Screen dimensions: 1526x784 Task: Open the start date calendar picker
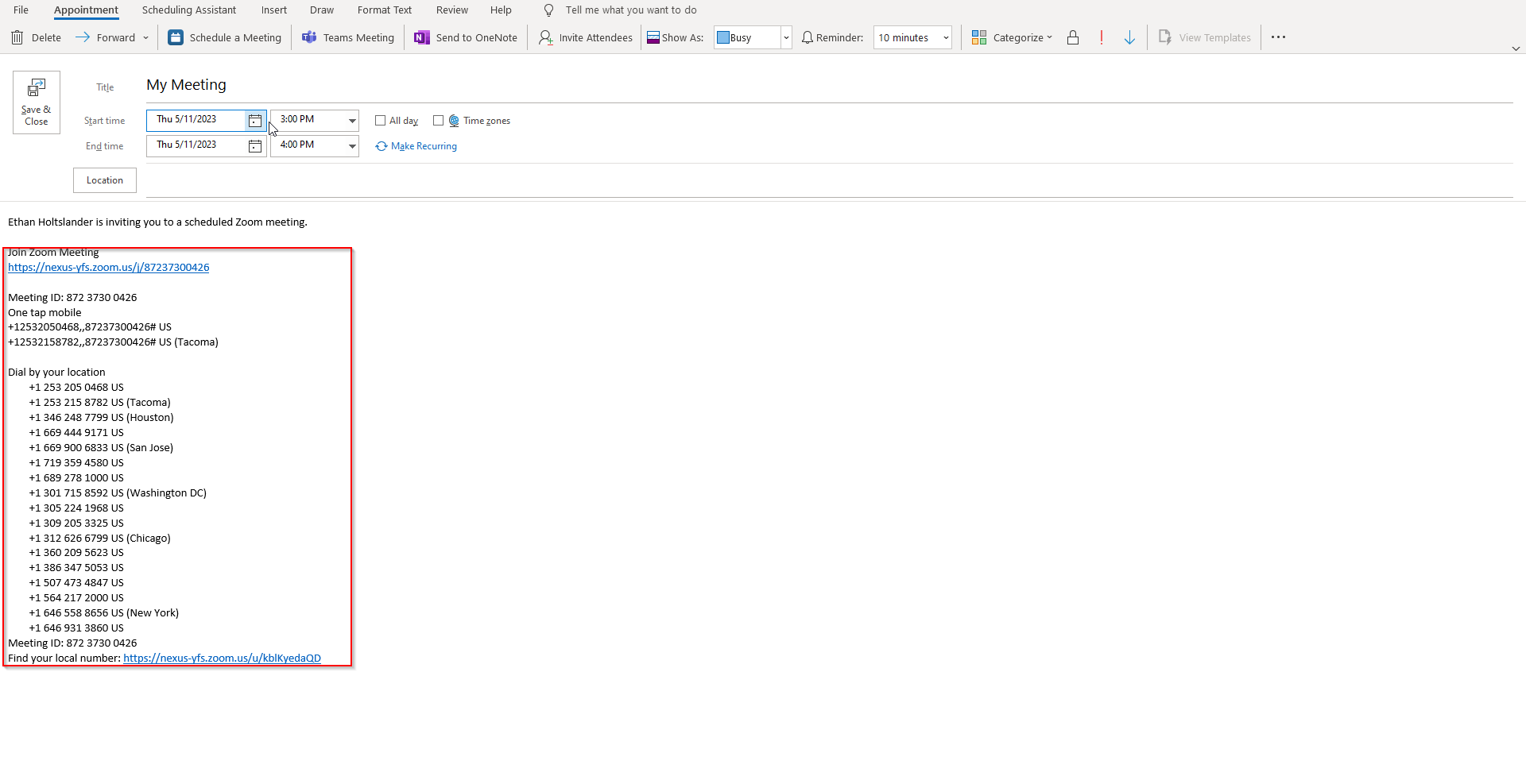coord(255,121)
